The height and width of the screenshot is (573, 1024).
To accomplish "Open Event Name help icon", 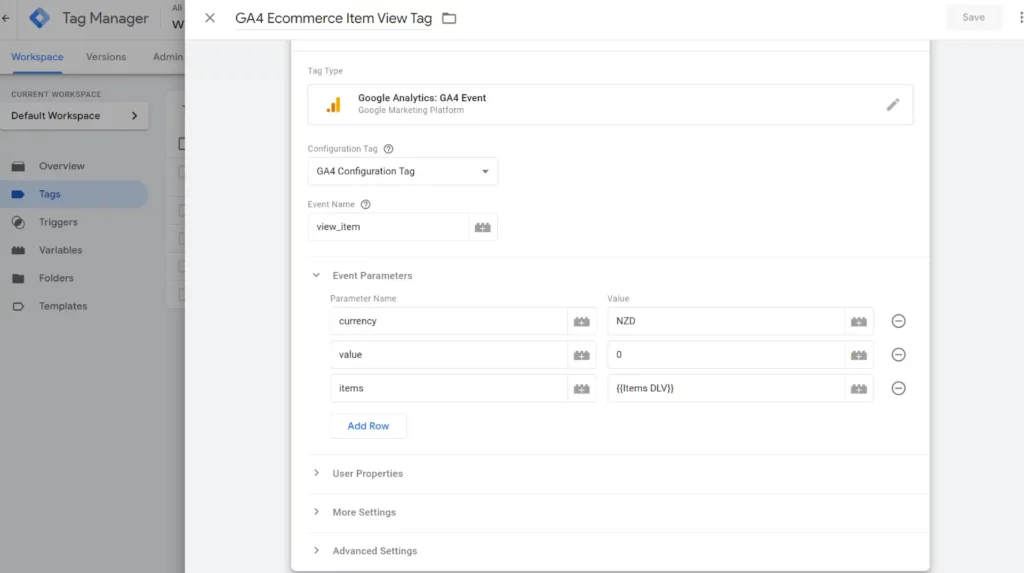I will [366, 205].
